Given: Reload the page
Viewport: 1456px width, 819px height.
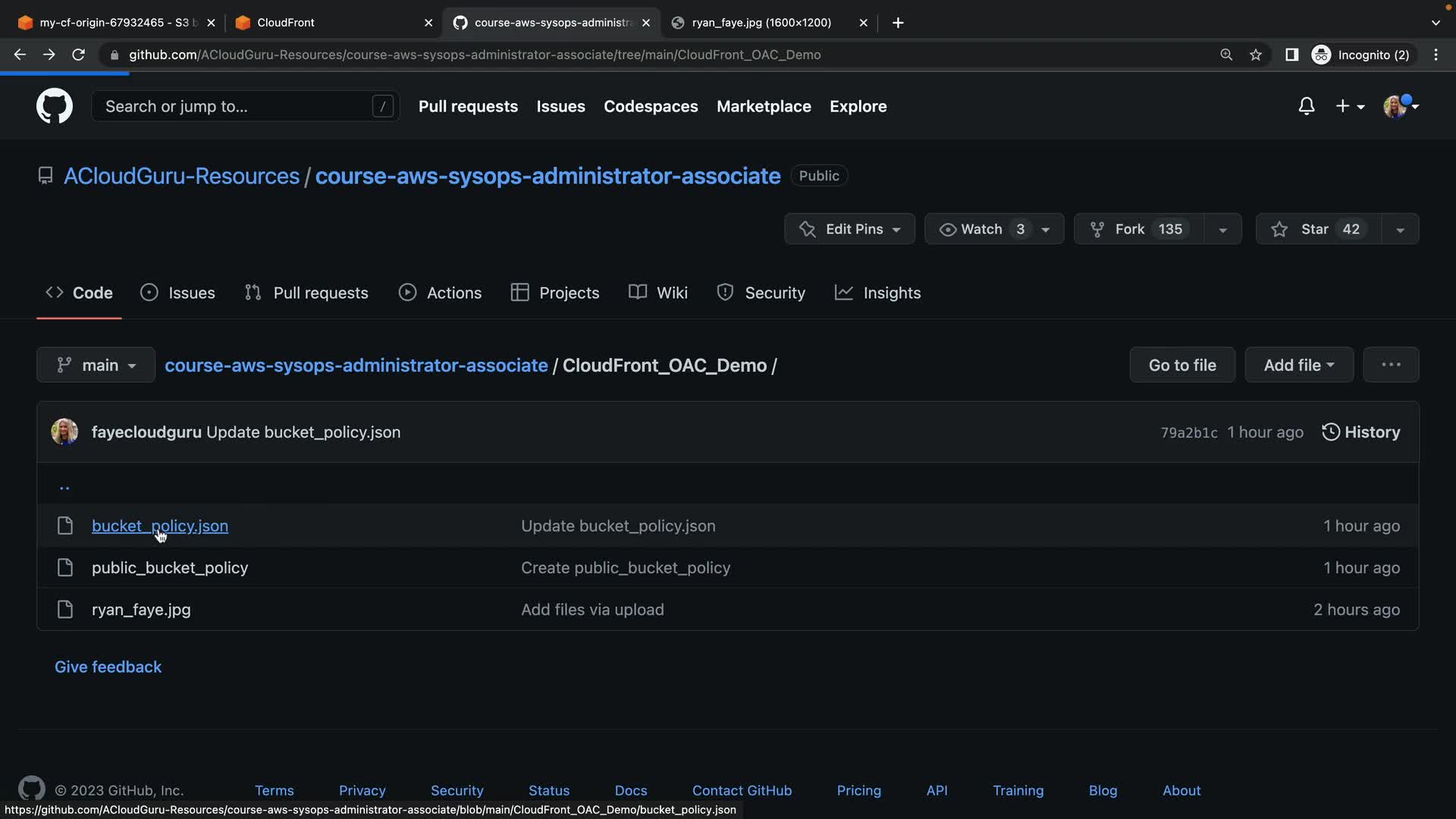Looking at the screenshot, I should 78,55.
